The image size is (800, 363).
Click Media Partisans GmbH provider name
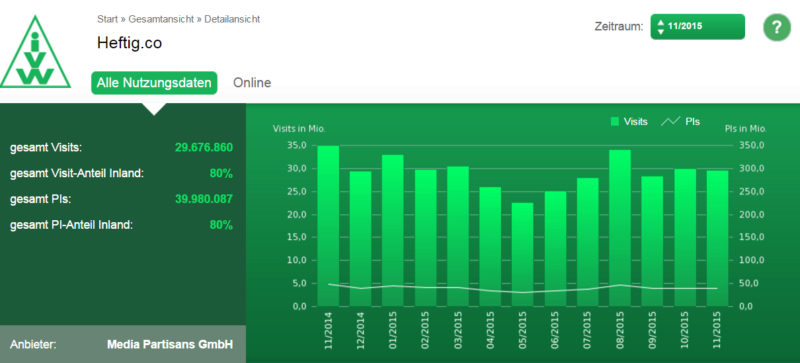pyautogui.click(x=170, y=345)
